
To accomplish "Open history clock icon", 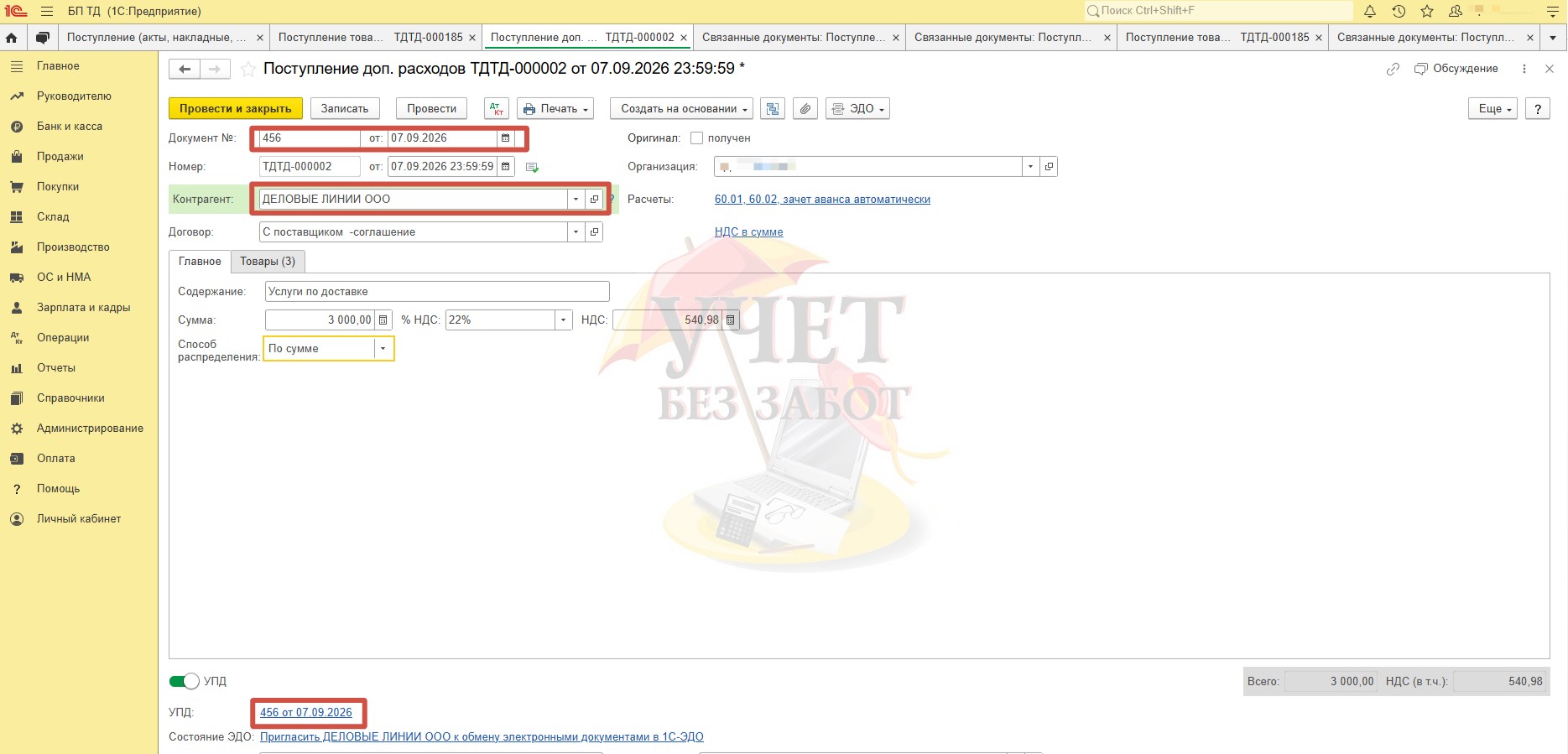I will (1399, 11).
